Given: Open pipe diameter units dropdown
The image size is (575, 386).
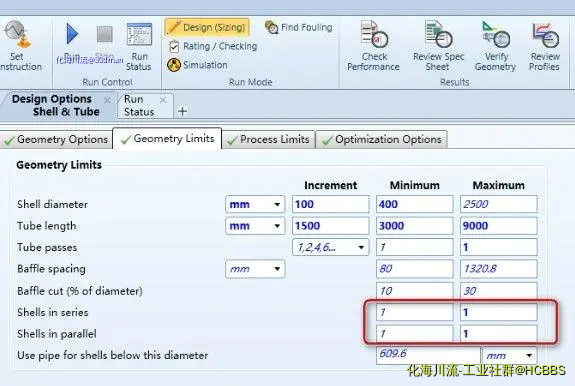Looking at the screenshot, I should (x=510, y=355).
